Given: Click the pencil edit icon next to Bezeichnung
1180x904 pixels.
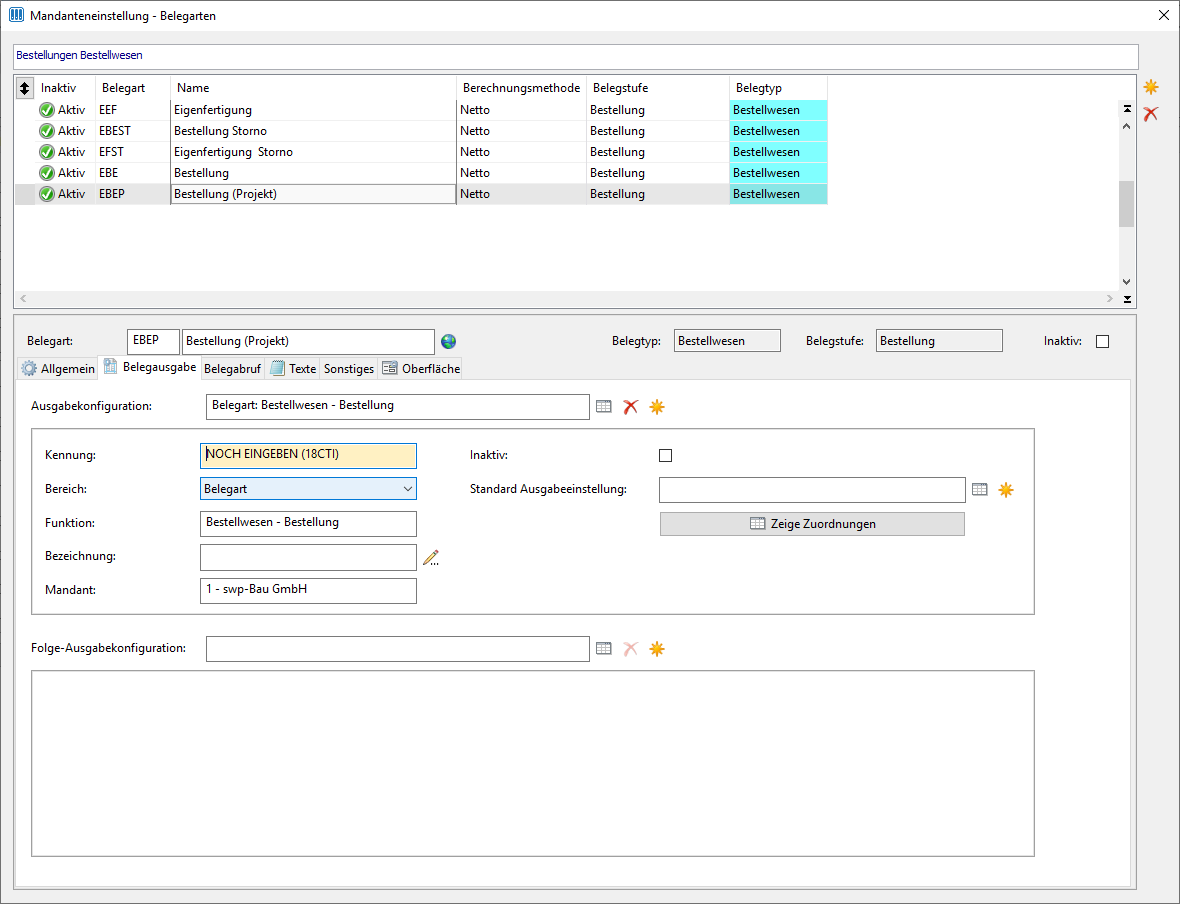Looking at the screenshot, I should click(x=430, y=558).
